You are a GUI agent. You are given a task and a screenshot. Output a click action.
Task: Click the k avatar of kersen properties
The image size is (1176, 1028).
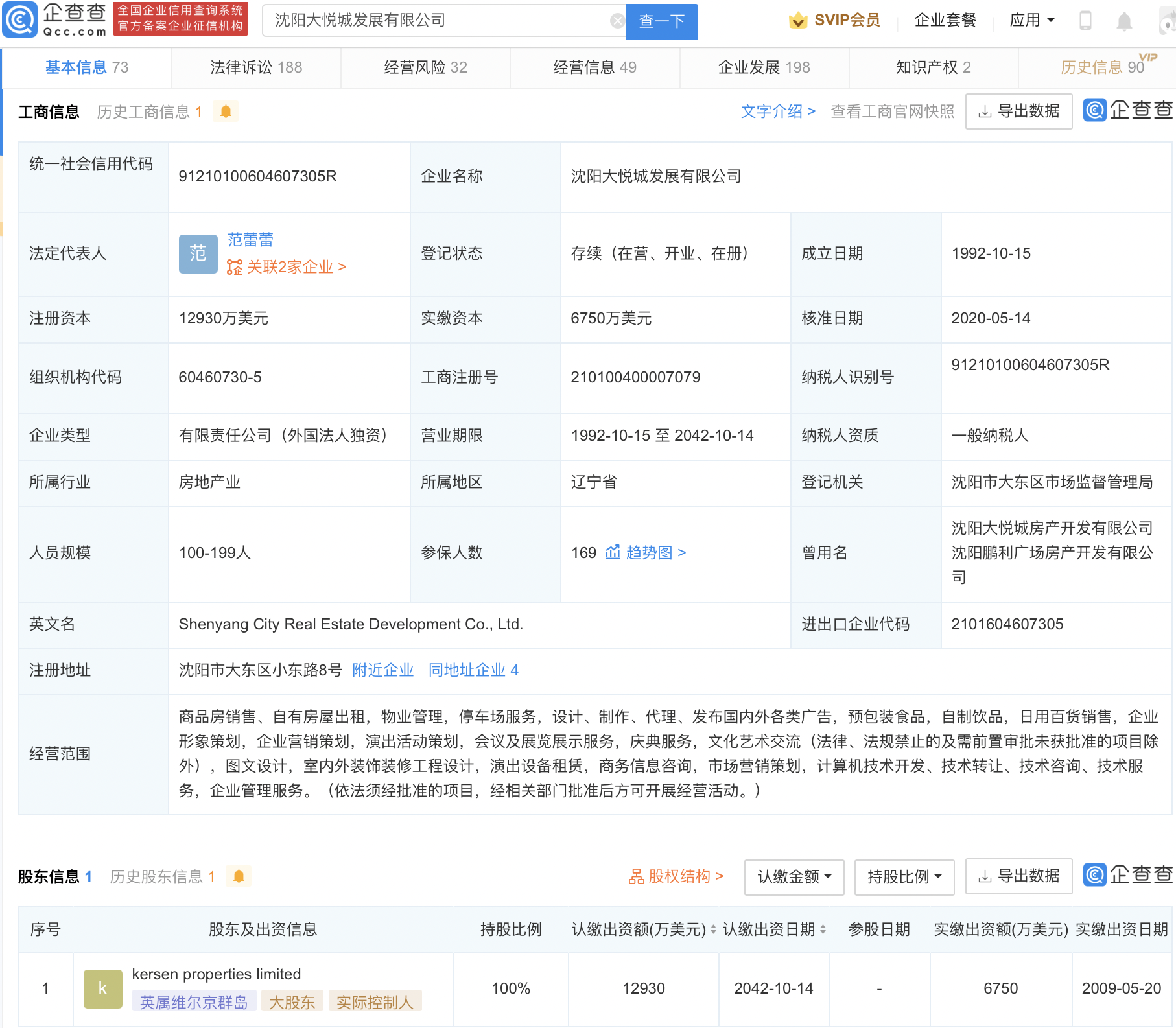click(x=103, y=988)
